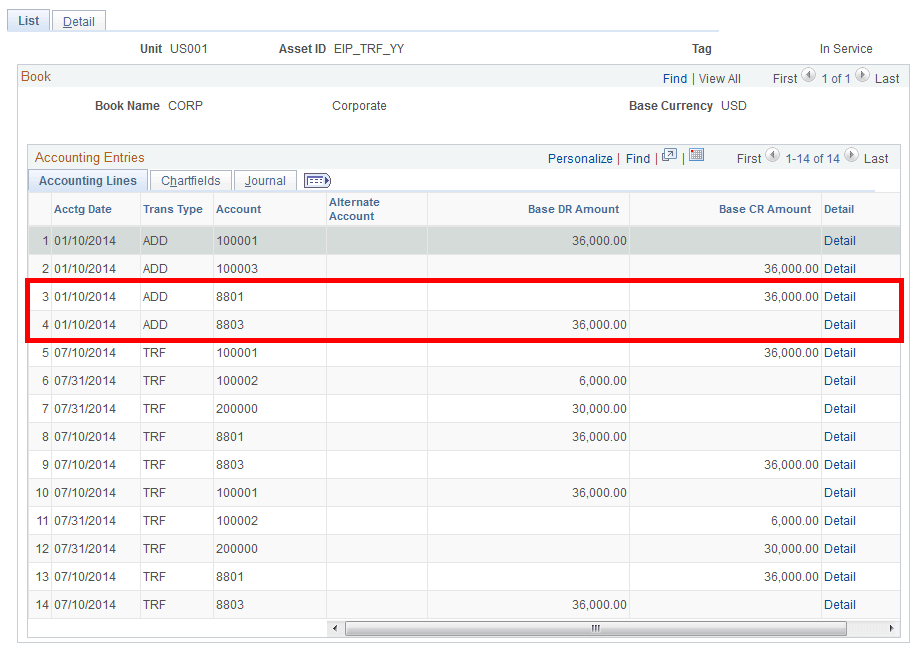Open the Chartfields grid tab
This screenshot has height=653, width=924.
190,181
